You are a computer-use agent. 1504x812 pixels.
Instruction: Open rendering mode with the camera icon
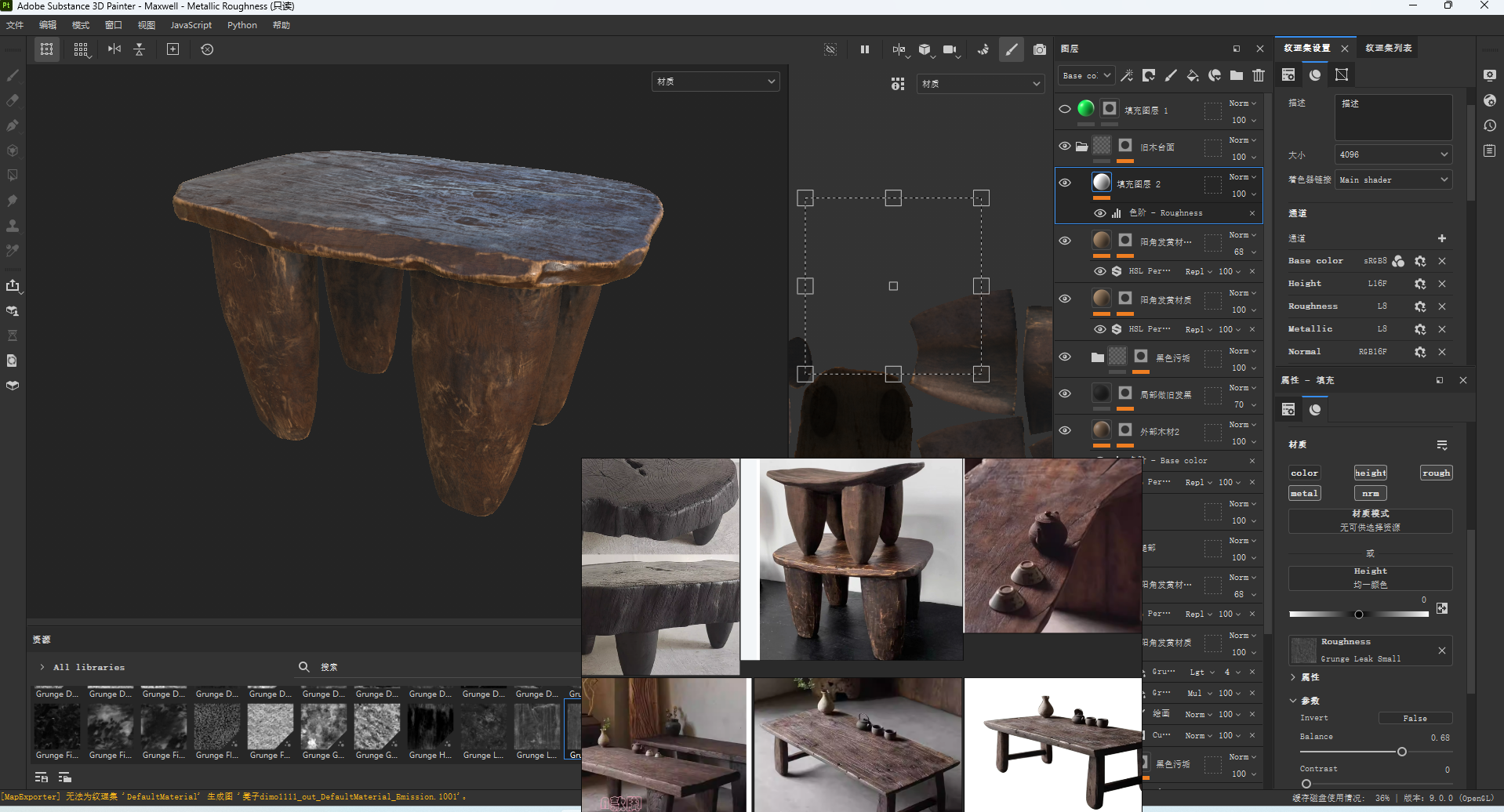(x=1040, y=49)
